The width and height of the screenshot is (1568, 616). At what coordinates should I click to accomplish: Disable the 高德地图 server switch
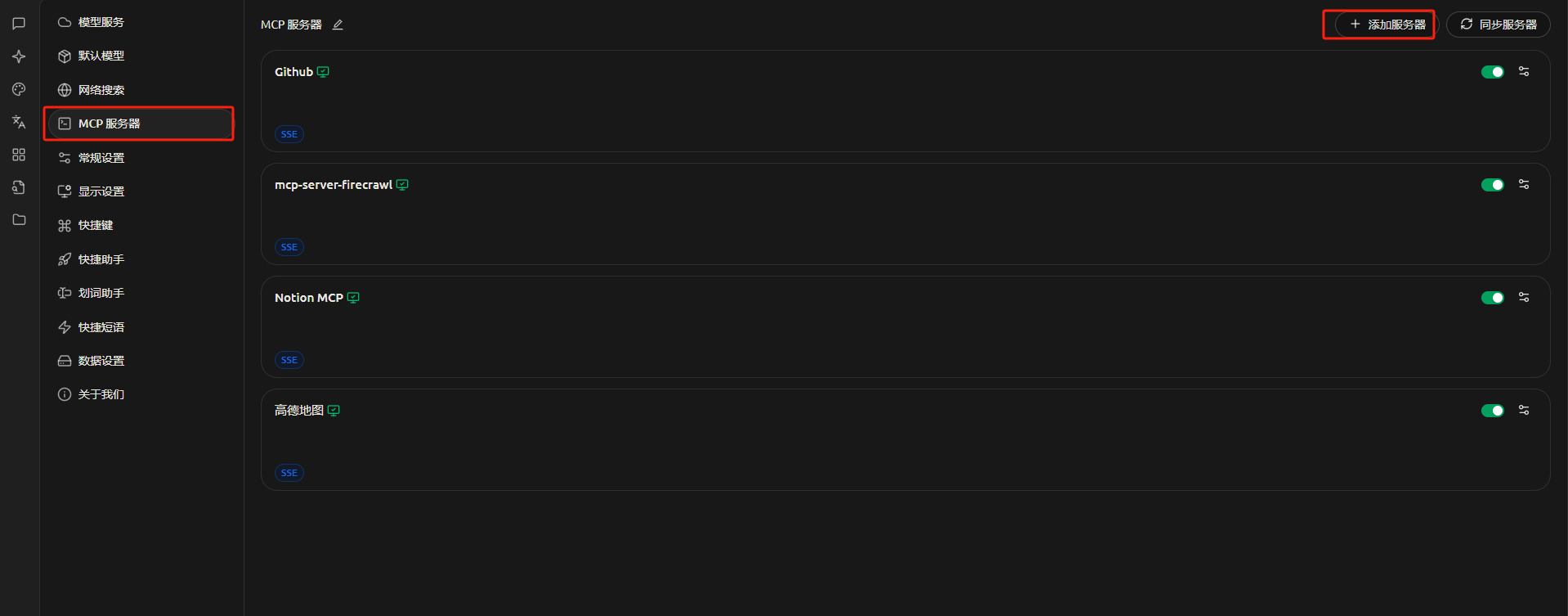[1492, 411]
